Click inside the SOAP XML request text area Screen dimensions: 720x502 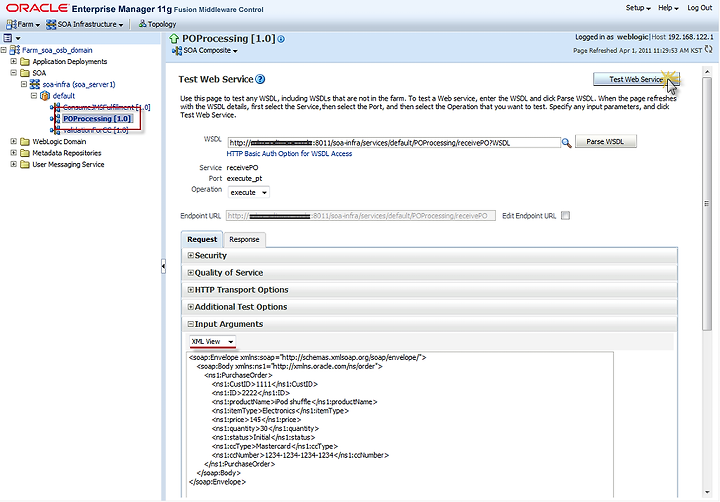point(400,424)
